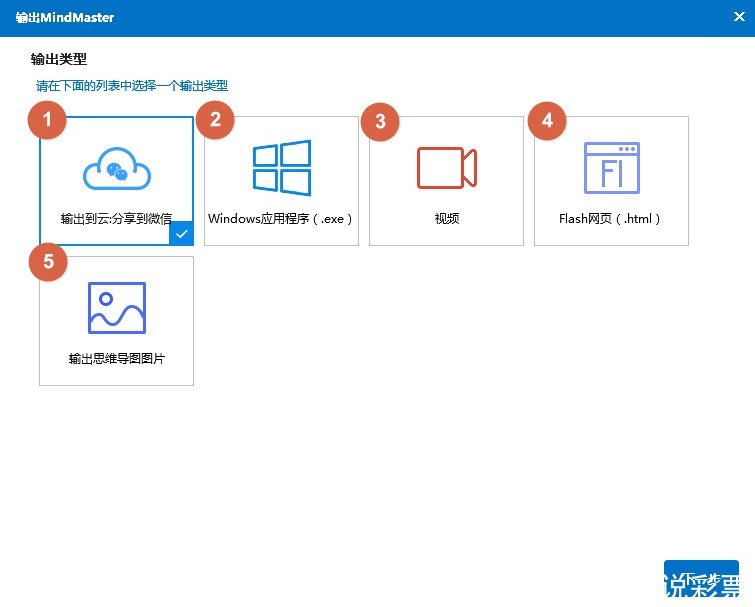Pick the Flash Fl webpage icon

(612, 168)
